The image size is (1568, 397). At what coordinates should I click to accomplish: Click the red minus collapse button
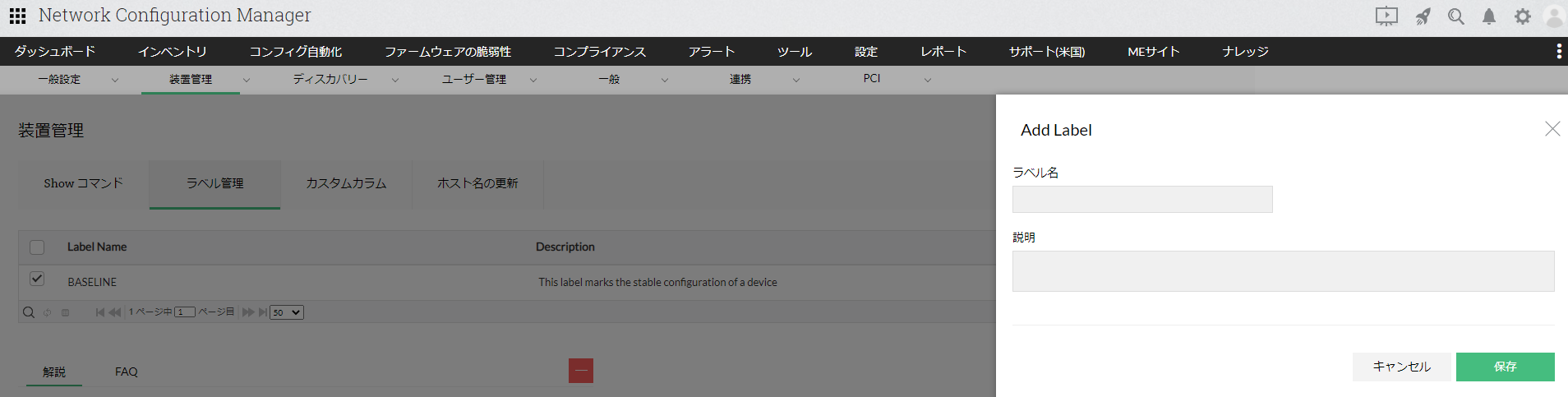581,371
